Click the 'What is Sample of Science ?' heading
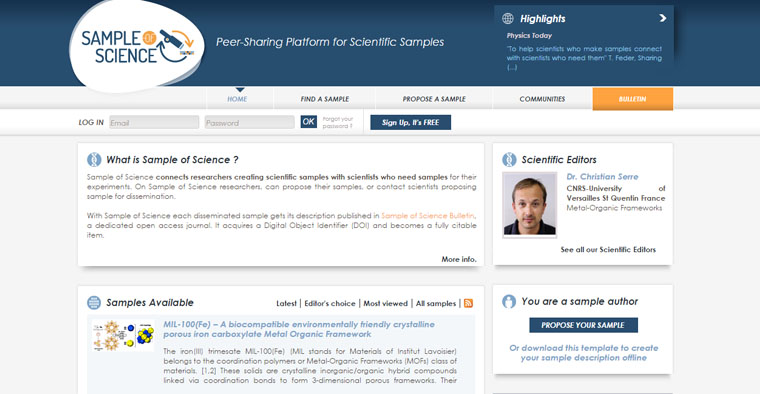 tap(172, 159)
